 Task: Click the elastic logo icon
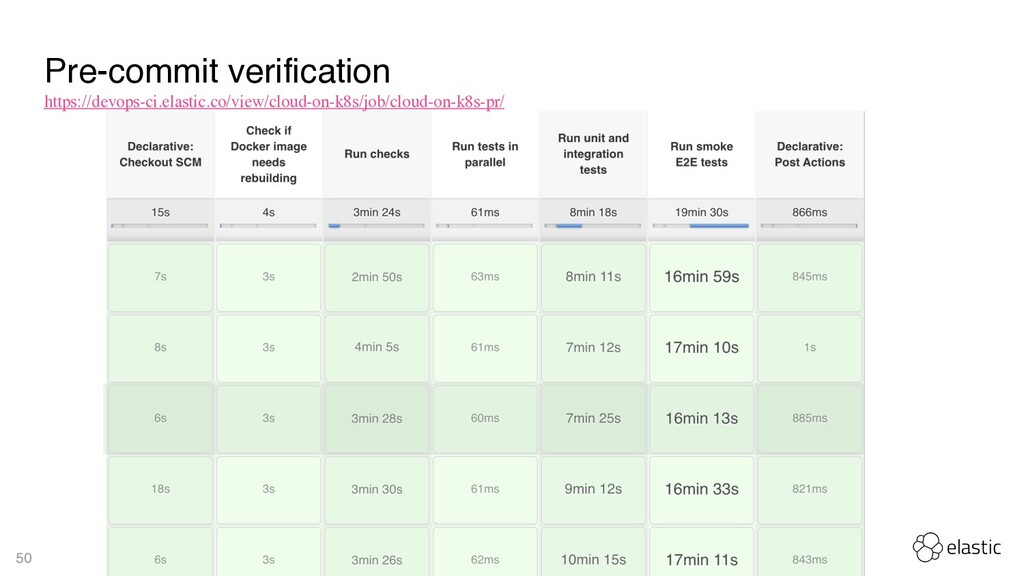927,547
